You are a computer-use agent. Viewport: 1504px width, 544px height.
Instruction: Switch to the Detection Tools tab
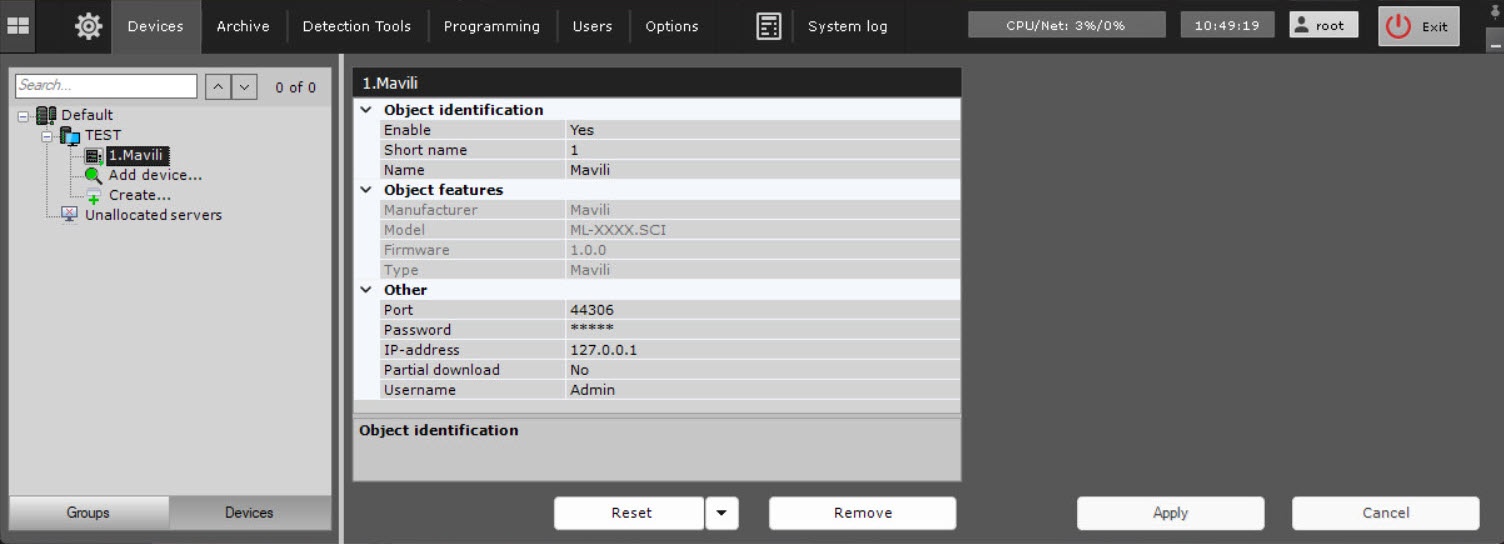(356, 27)
